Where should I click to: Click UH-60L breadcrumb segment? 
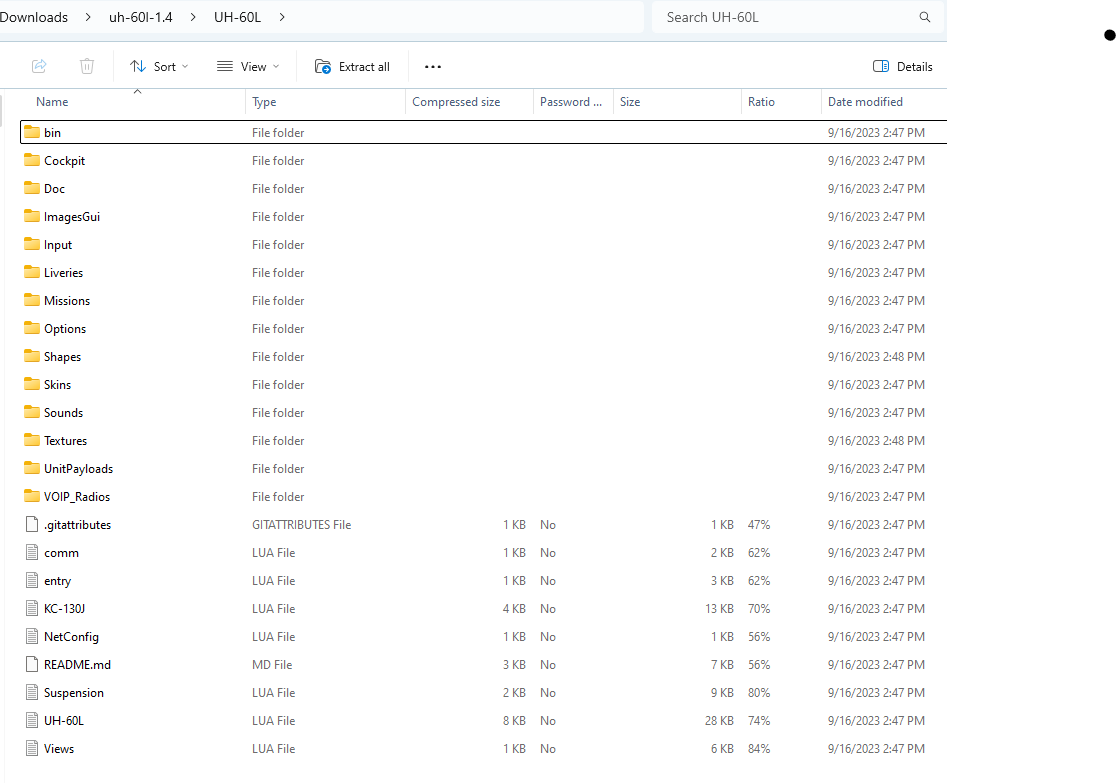click(x=238, y=17)
